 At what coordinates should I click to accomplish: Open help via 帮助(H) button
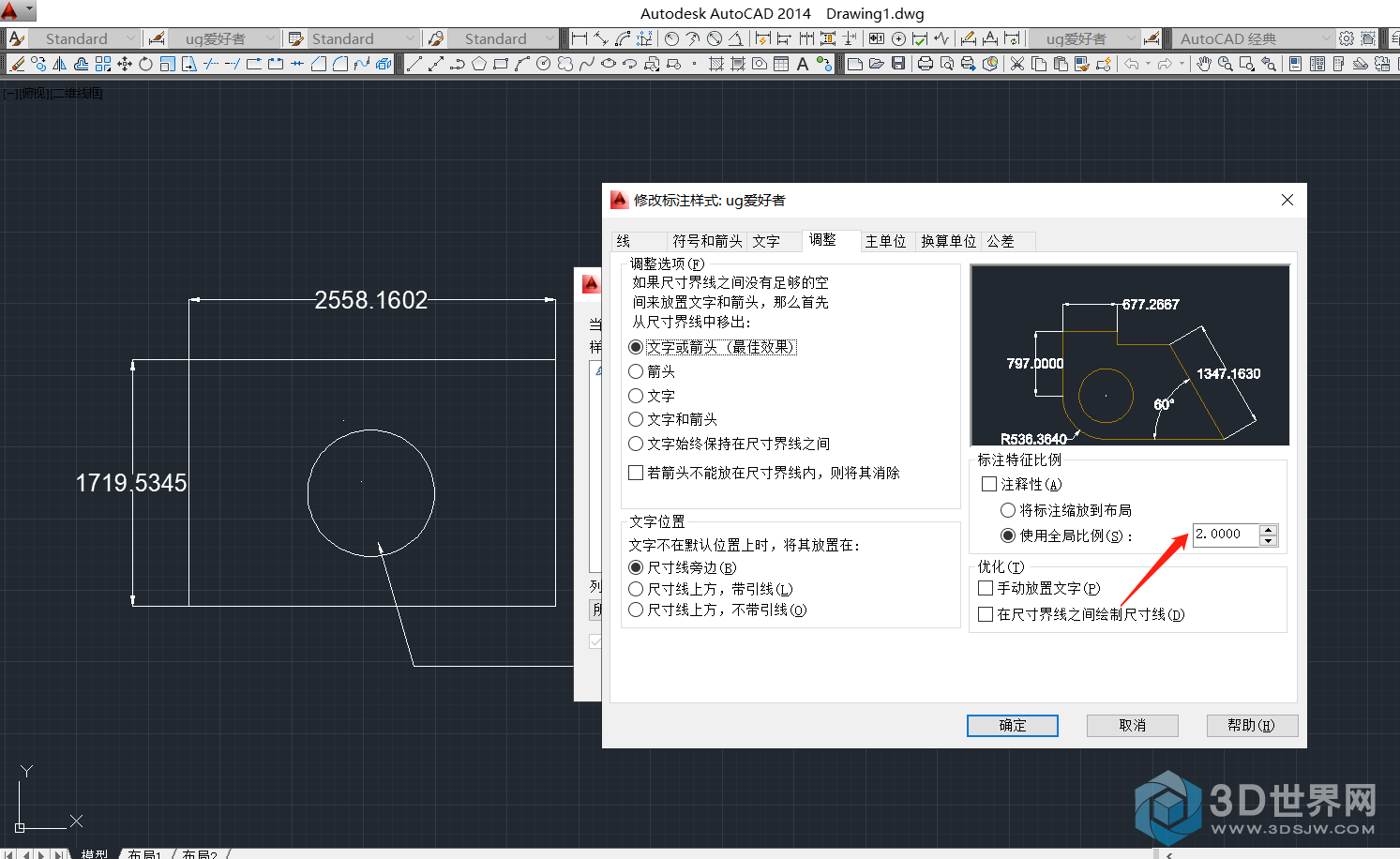[x=1252, y=726]
